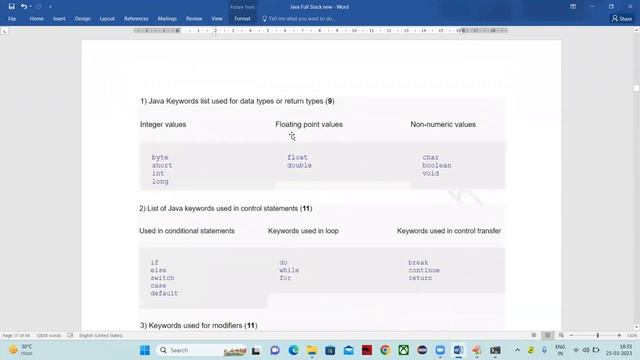Click the 'Integer values' heading text

[x=163, y=124]
